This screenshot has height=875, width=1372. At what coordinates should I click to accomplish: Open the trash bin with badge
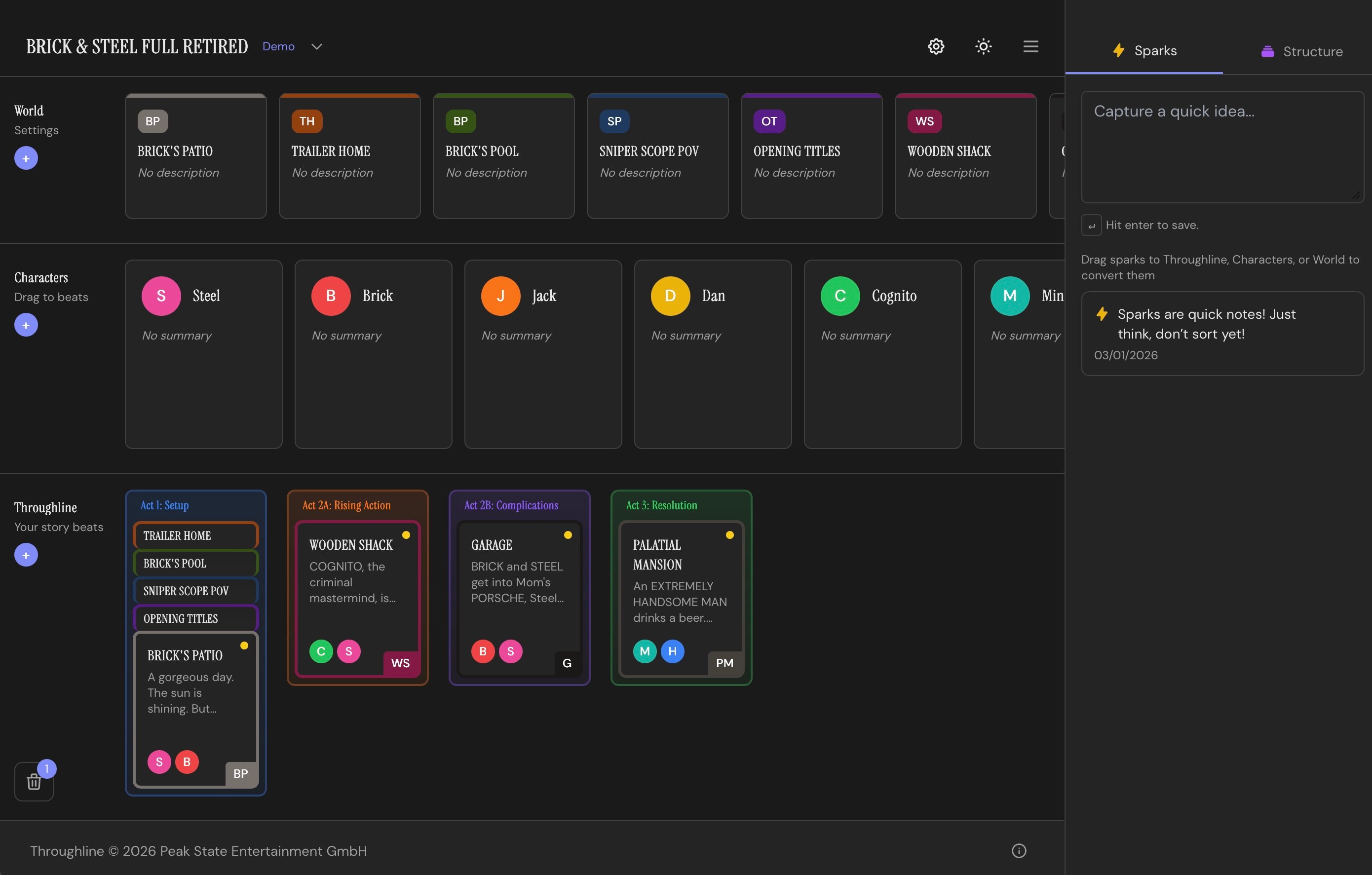click(x=34, y=782)
